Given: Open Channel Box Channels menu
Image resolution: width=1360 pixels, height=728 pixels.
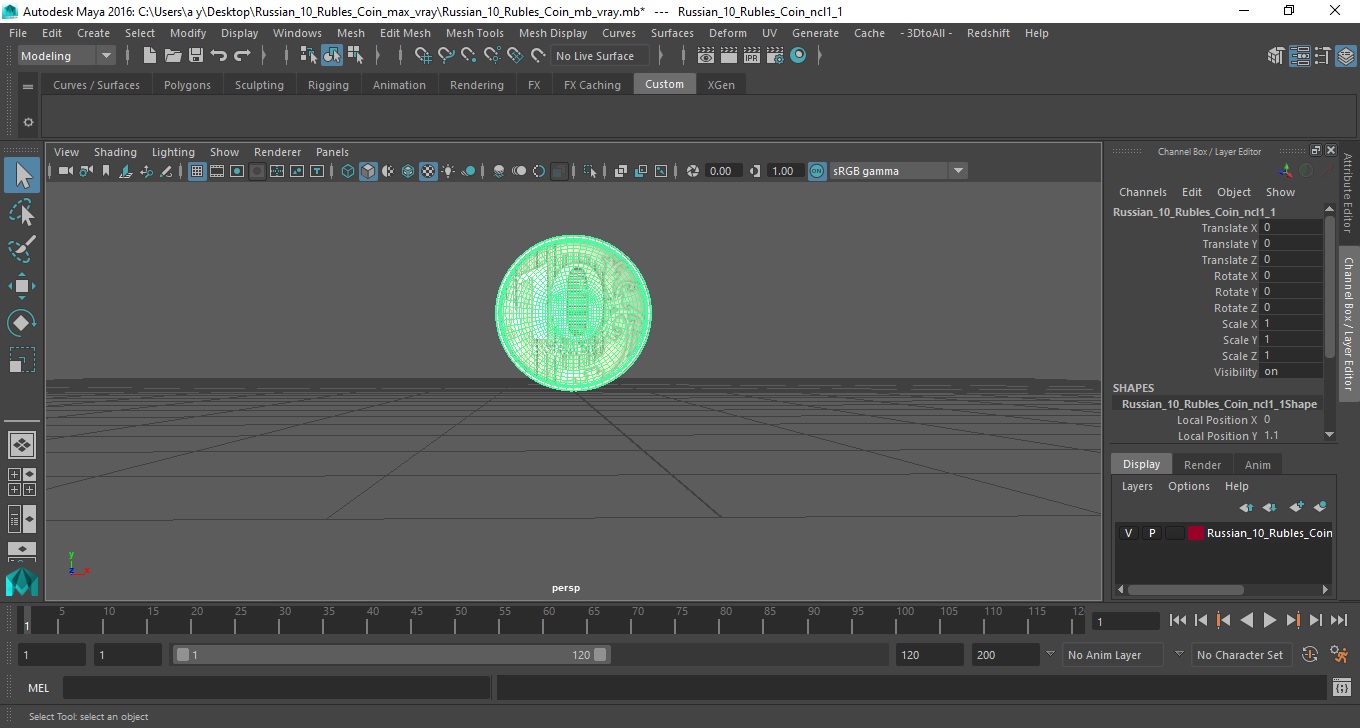Looking at the screenshot, I should 1143,192.
